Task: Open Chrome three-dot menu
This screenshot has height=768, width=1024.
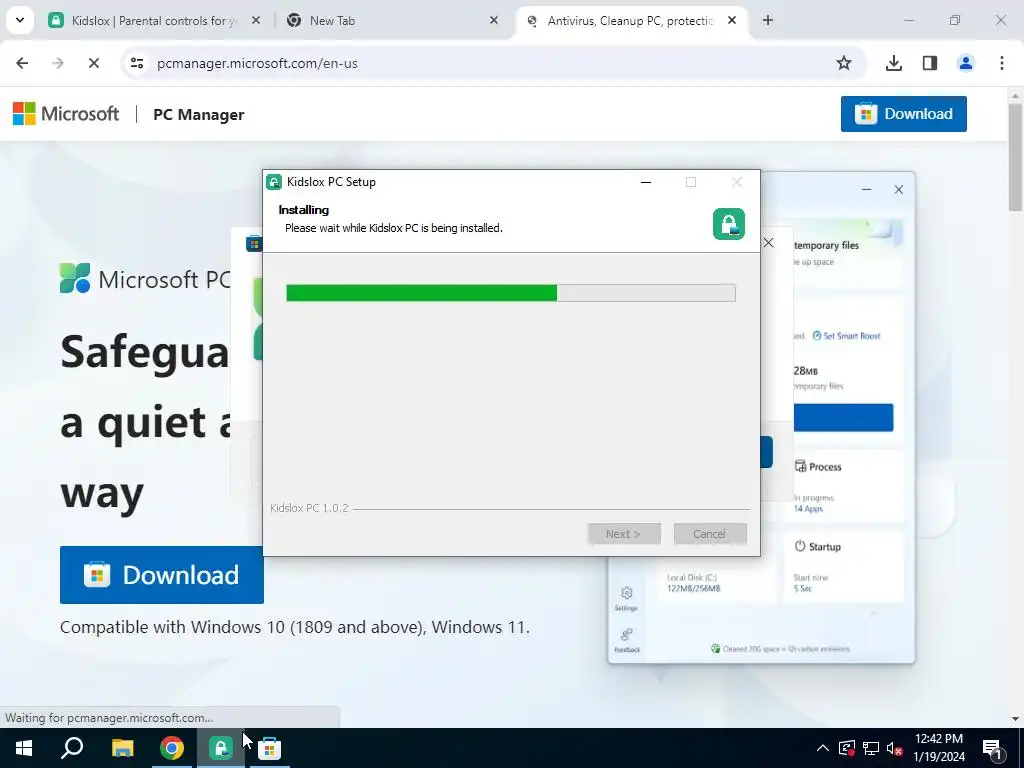Action: point(1002,63)
